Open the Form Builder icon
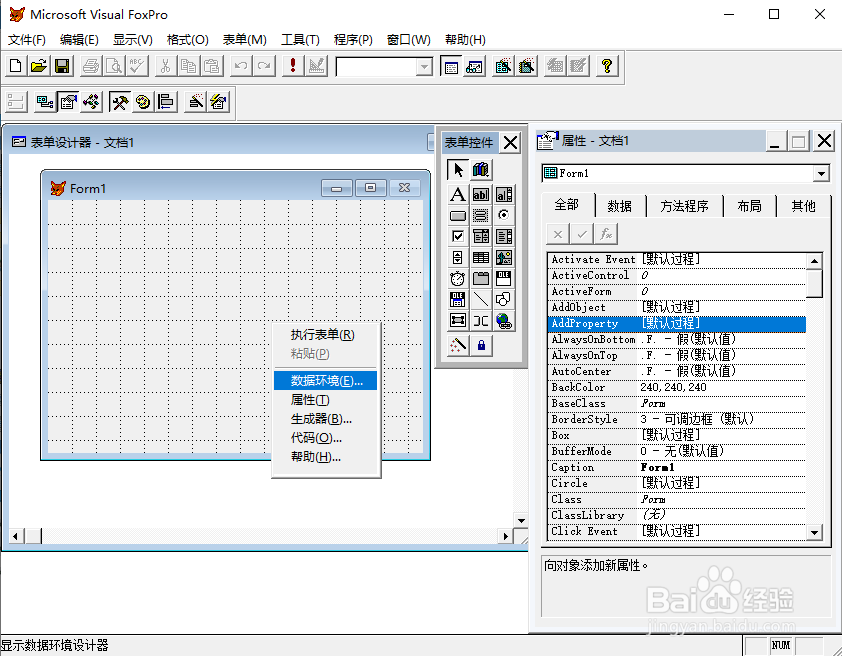This screenshot has width=842, height=656. [x=196, y=101]
